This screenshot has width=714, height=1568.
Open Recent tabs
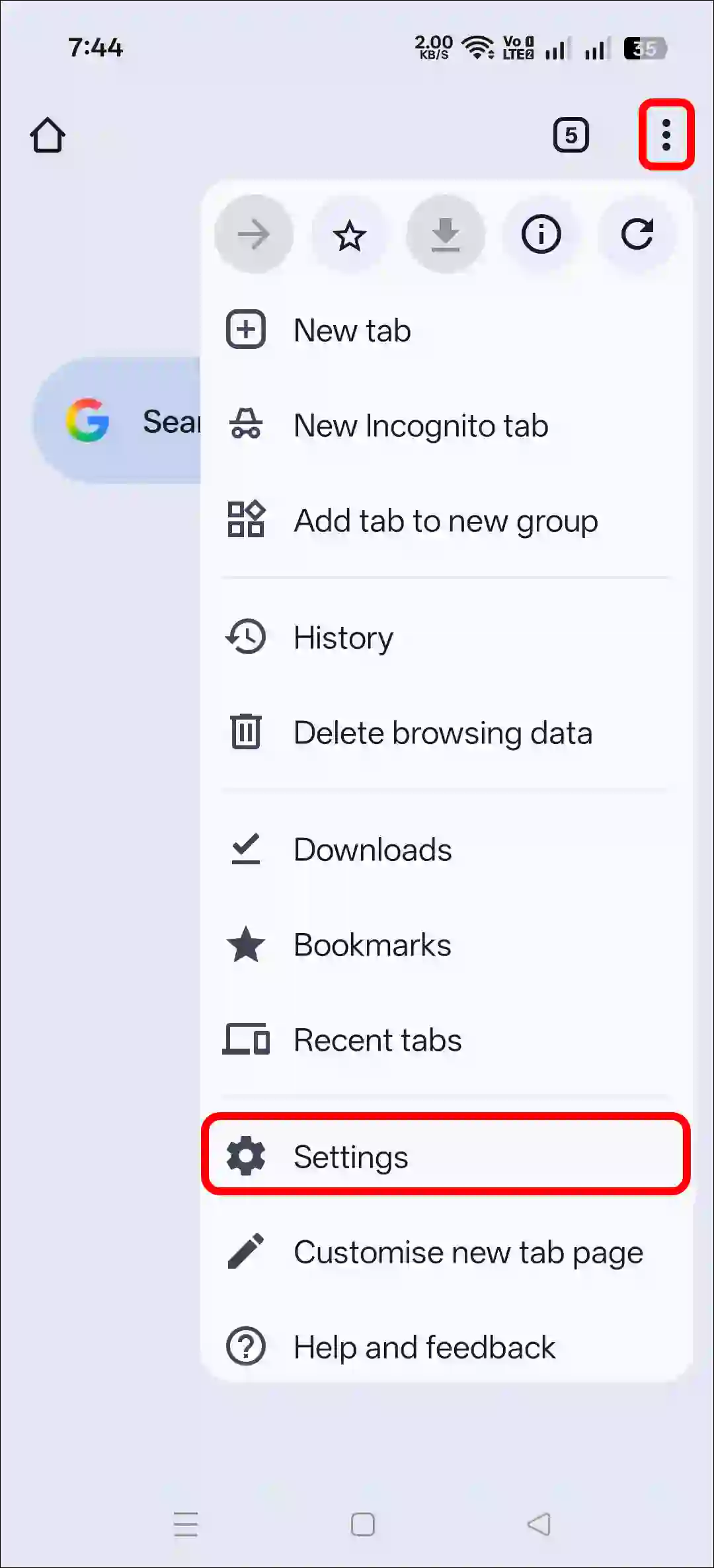[377, 1040]
